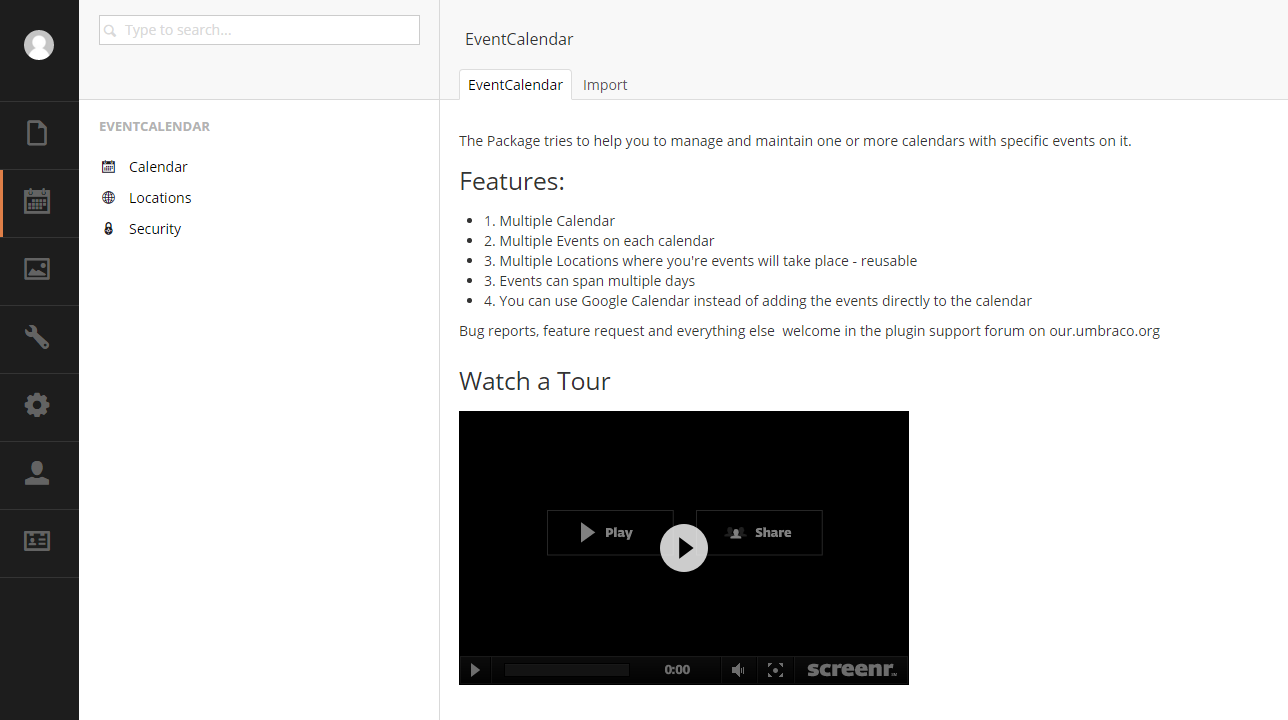Switch to the Import tab

[x=605, y=85]
